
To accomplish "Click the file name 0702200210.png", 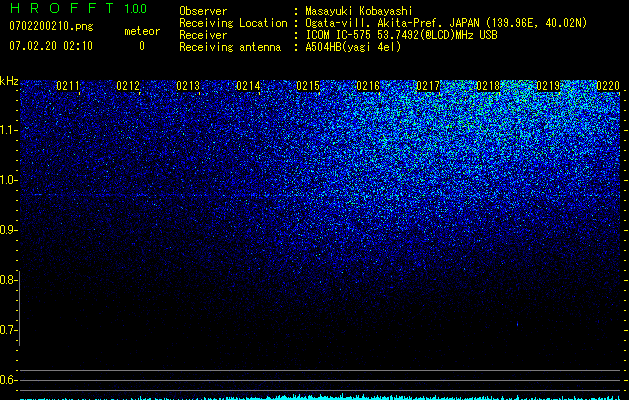I will (x=51, y=26).
